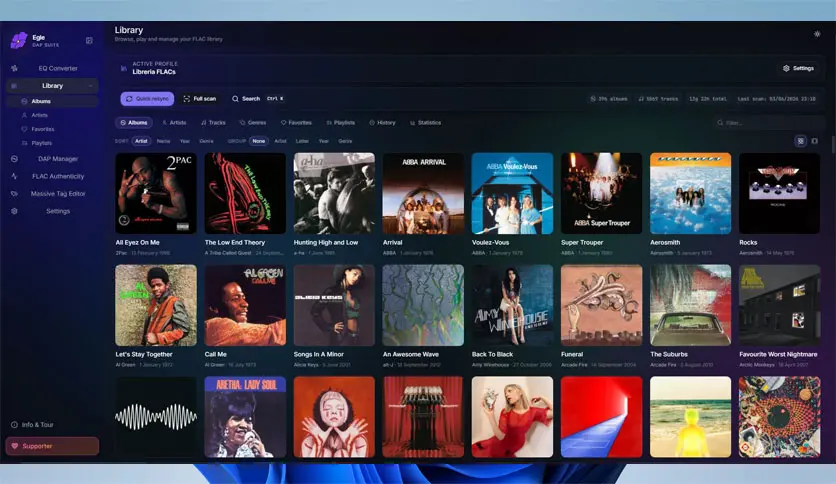Open FLAC Authenticity from the sidebar
Viewport: 836px width, 484px height.
[52, 176]
